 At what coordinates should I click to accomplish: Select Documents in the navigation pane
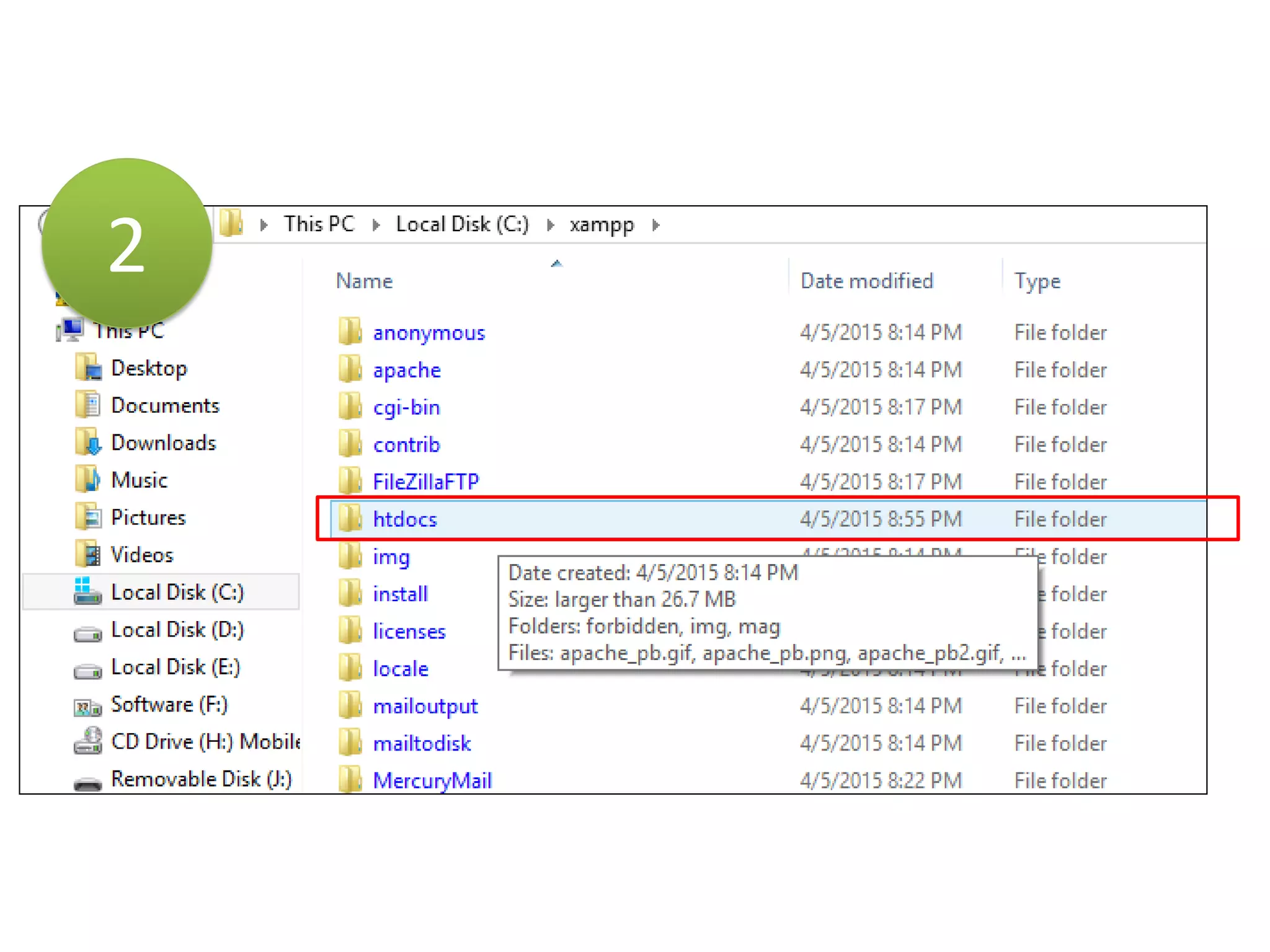(165, 406)
